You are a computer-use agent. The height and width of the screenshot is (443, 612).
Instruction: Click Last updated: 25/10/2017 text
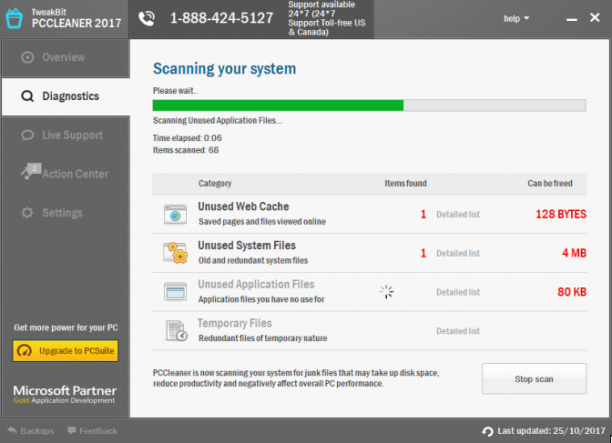pos(551,431)
